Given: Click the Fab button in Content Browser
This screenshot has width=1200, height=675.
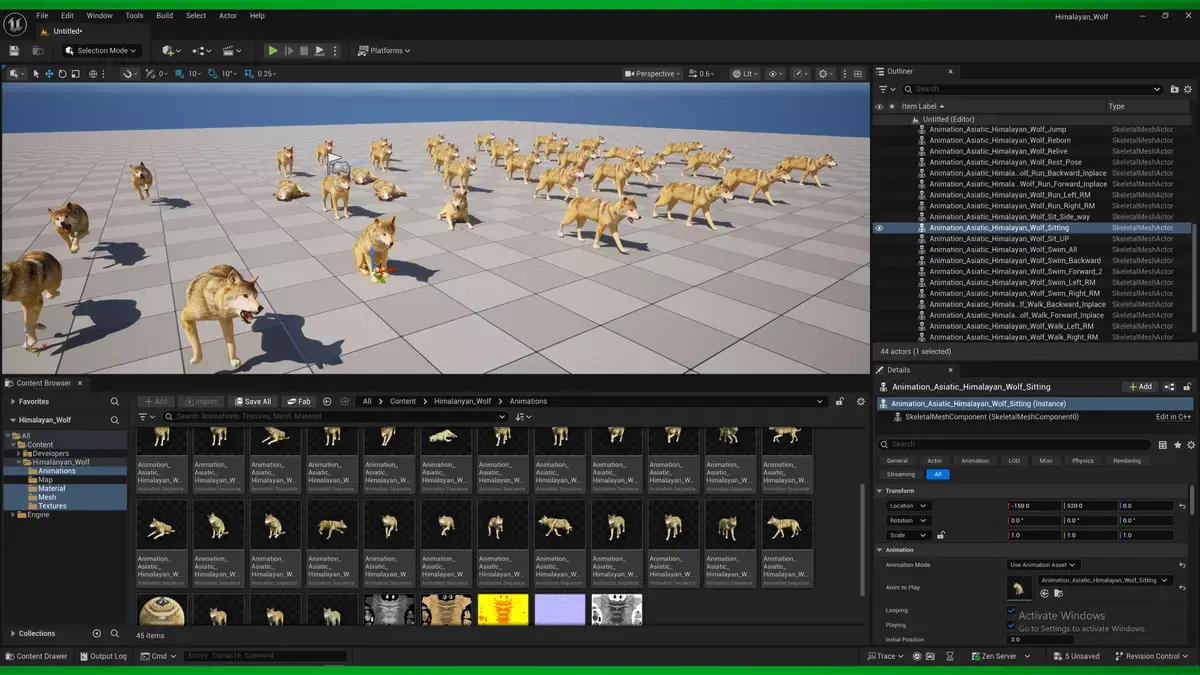Looking at the screenshot, I should click(299, 402).
